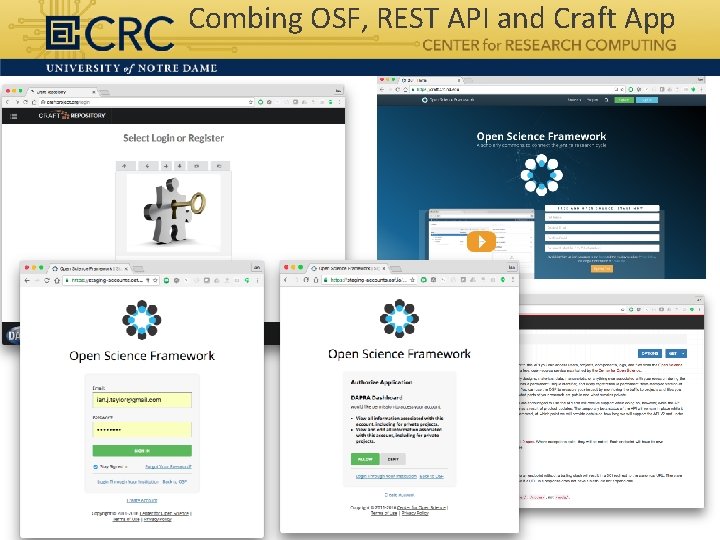Reload the OSF login browser page
Viewport: 720px width, 540px height.
[x=47, y=280]
